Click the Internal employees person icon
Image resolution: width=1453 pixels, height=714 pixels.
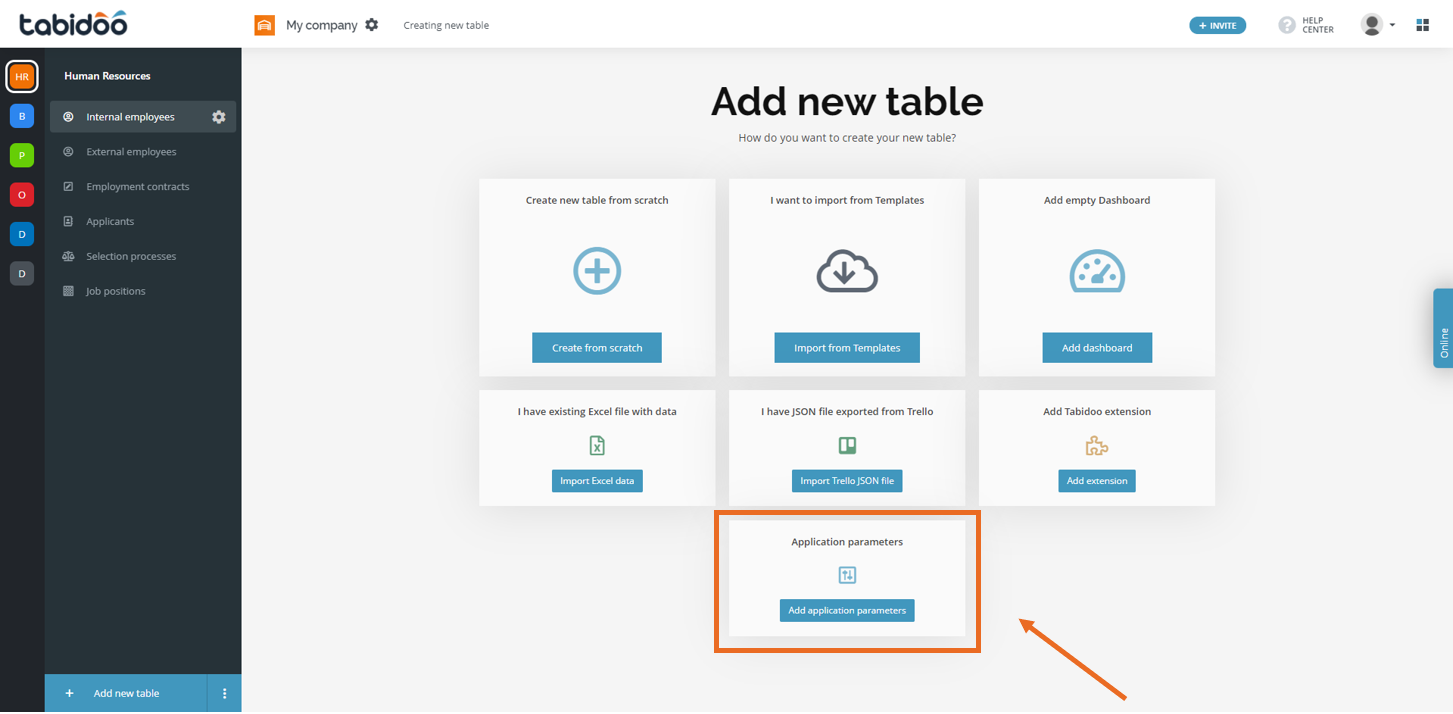(68, 117)
